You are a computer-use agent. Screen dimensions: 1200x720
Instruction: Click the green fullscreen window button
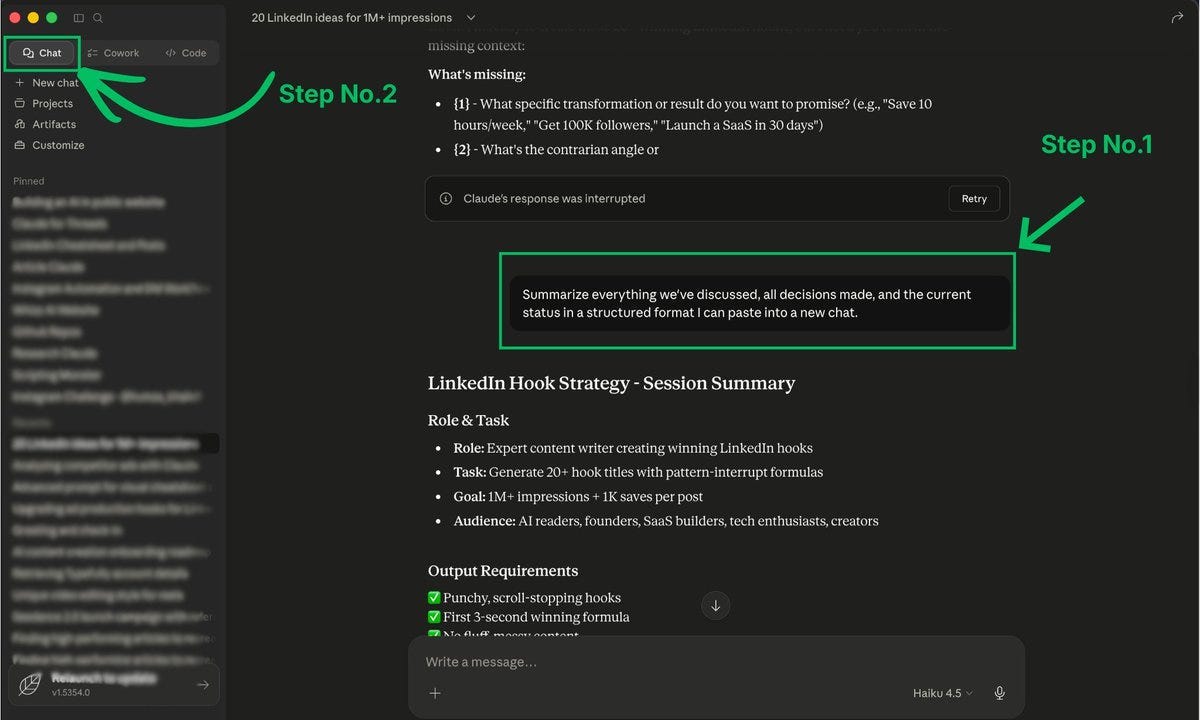tap(52, 18)
